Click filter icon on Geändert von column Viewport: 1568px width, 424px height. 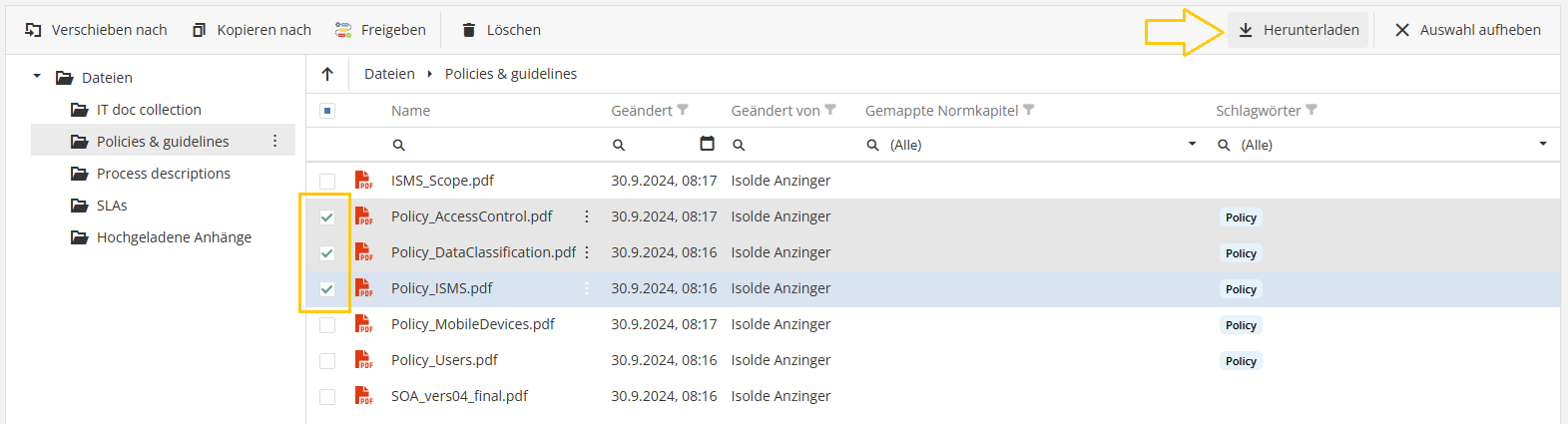[x=830, y=110]
